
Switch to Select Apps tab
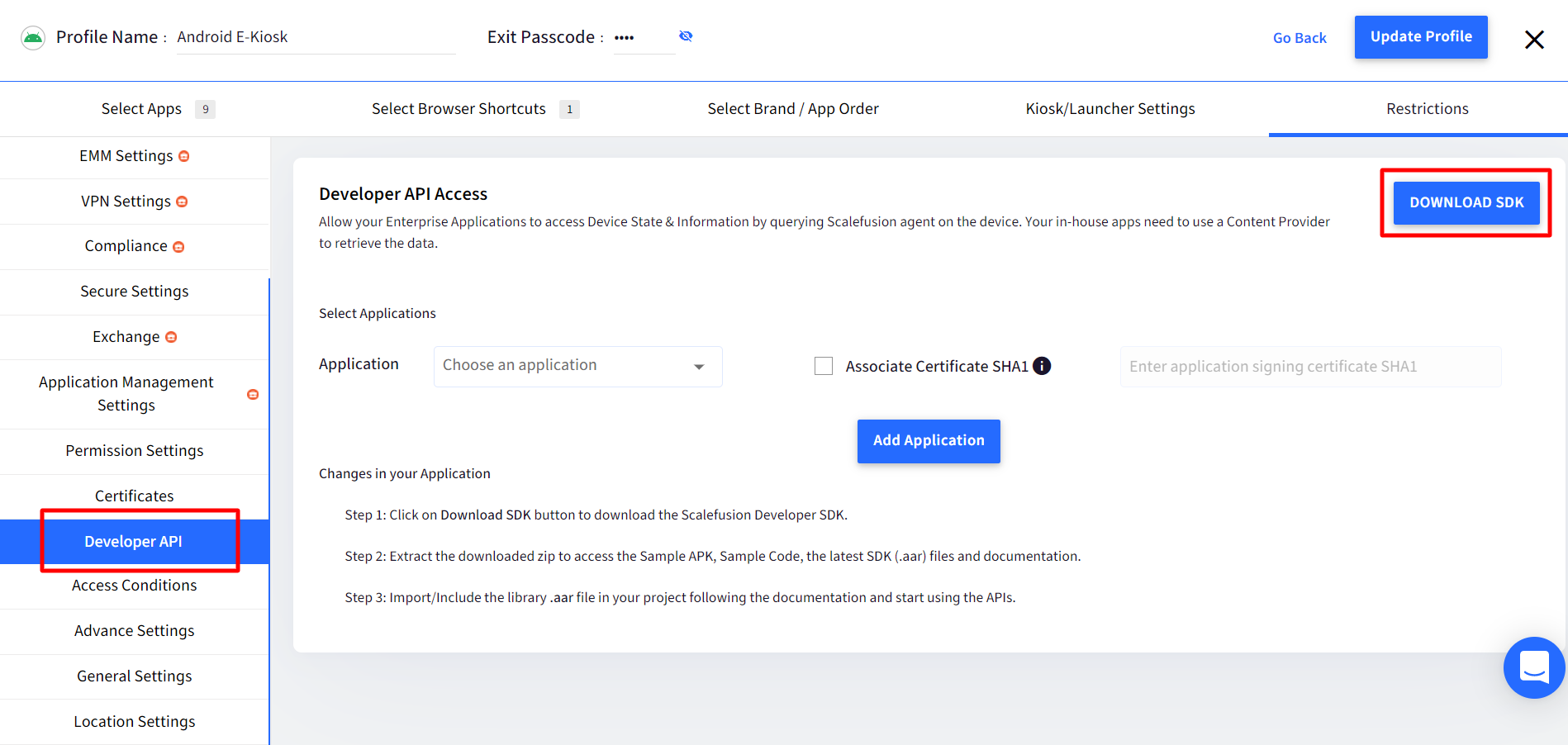coord(158,109)
